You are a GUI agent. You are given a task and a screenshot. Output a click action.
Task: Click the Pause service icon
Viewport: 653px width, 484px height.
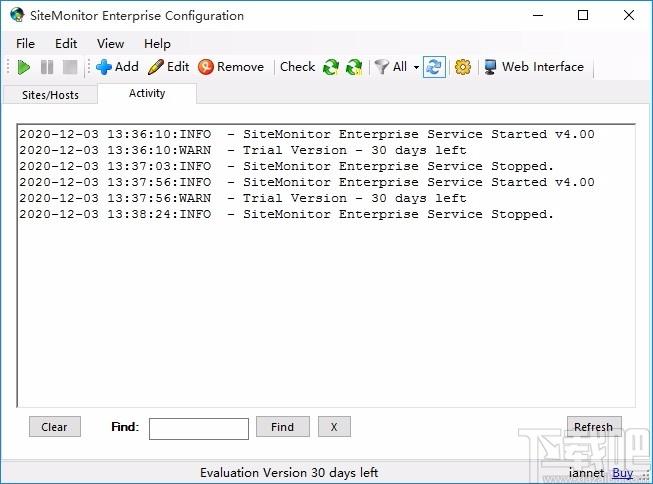(47, 67)
